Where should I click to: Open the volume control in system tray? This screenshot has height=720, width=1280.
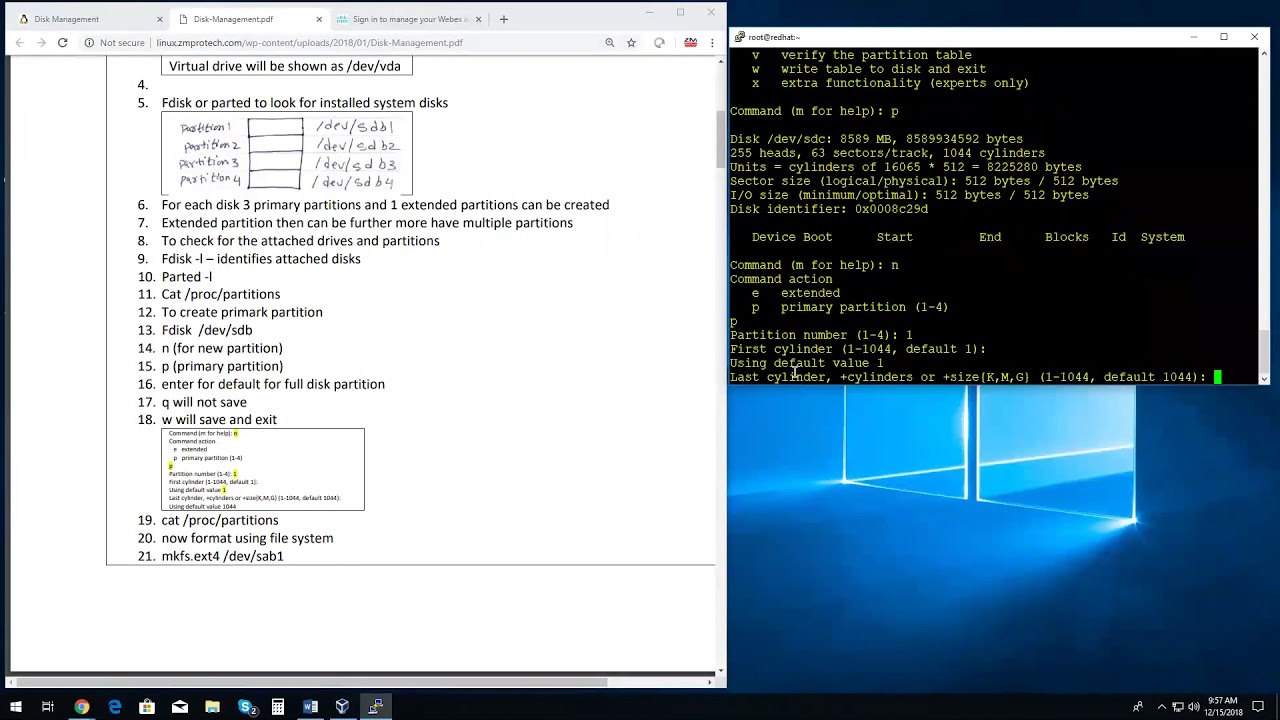point(1193,707)
